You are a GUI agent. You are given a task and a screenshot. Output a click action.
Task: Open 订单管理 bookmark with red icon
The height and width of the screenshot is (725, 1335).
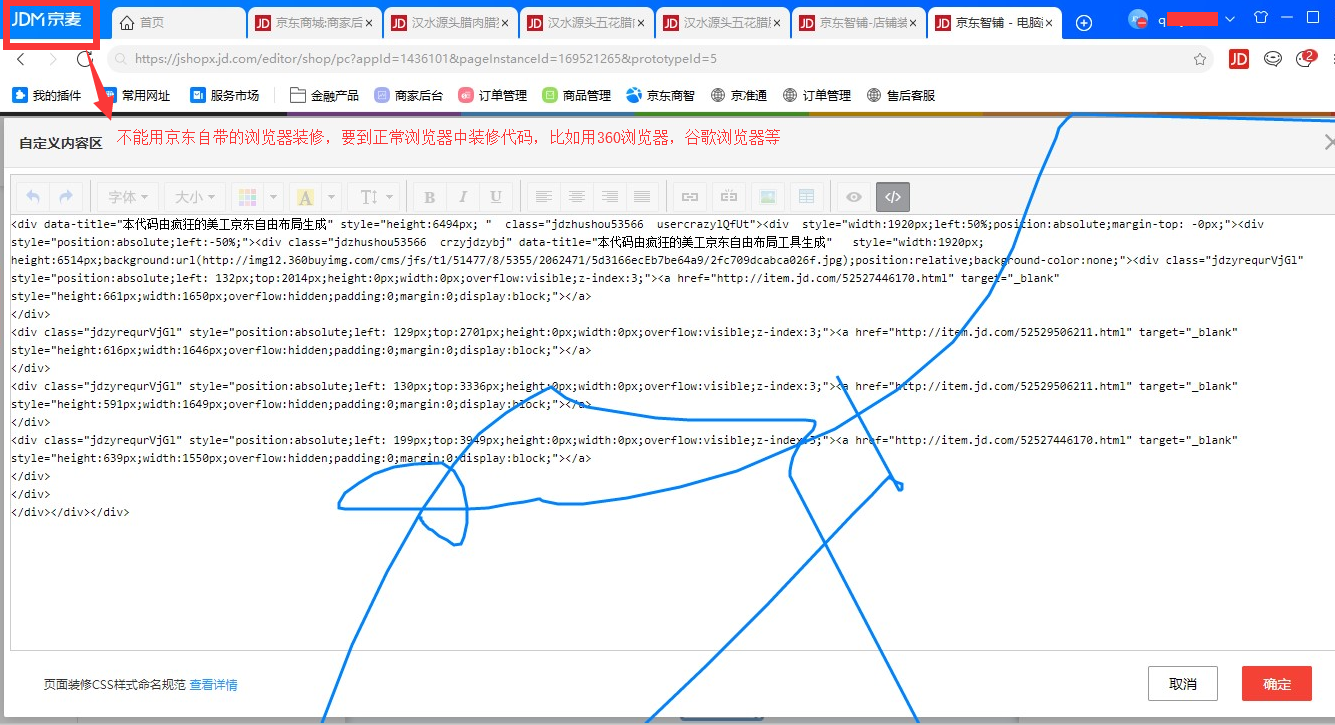click(493, 96)
